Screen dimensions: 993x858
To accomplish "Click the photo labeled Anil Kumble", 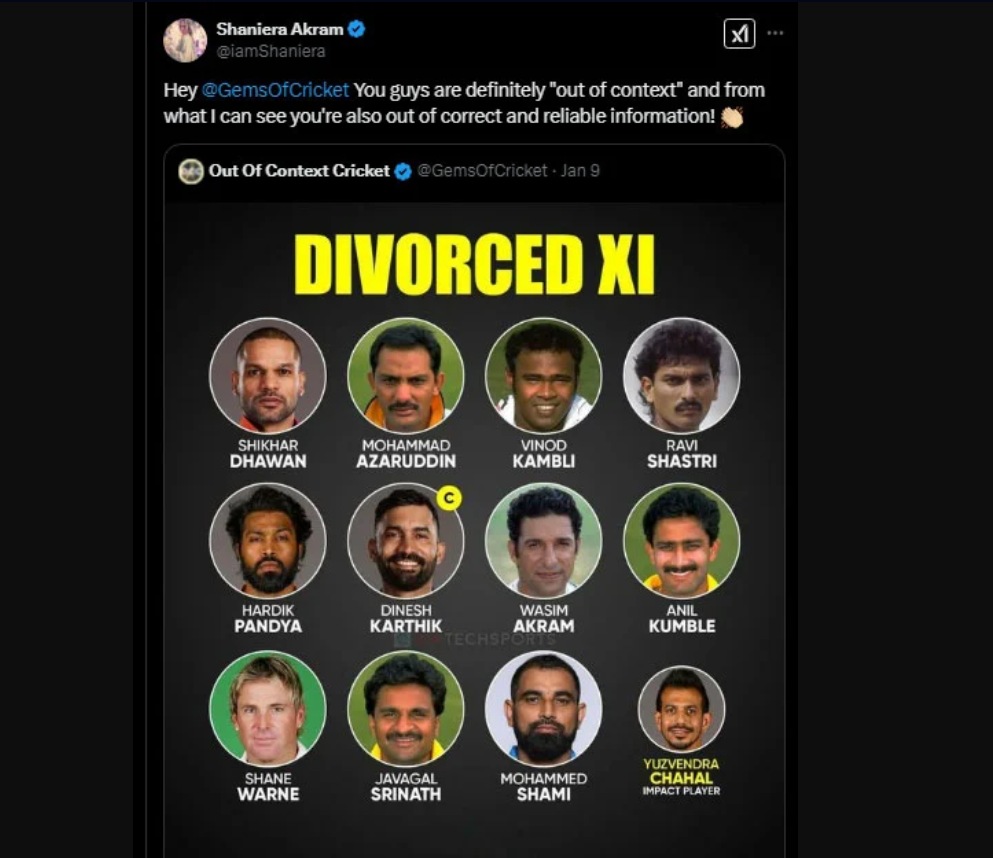I will point(681,541).
